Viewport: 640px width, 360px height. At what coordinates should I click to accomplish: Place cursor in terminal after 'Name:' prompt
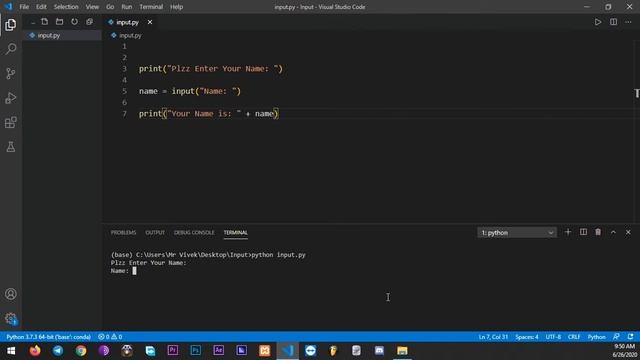[134, 271]
